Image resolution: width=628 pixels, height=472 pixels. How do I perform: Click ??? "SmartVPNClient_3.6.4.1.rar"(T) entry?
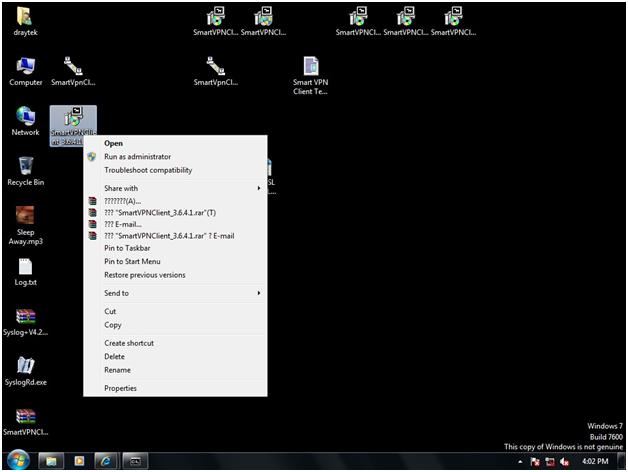pyautogui.click(x=175, y=213)
